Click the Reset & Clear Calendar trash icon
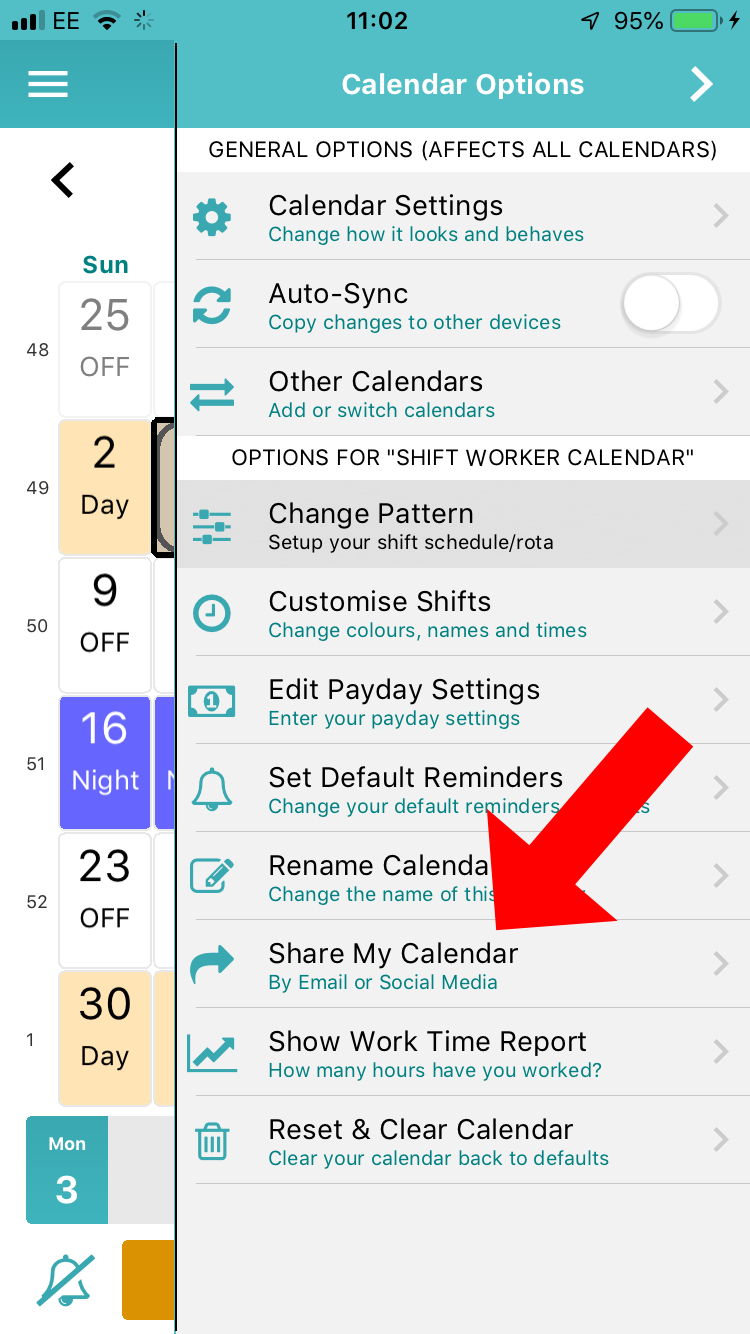 tap(212, 1139)
